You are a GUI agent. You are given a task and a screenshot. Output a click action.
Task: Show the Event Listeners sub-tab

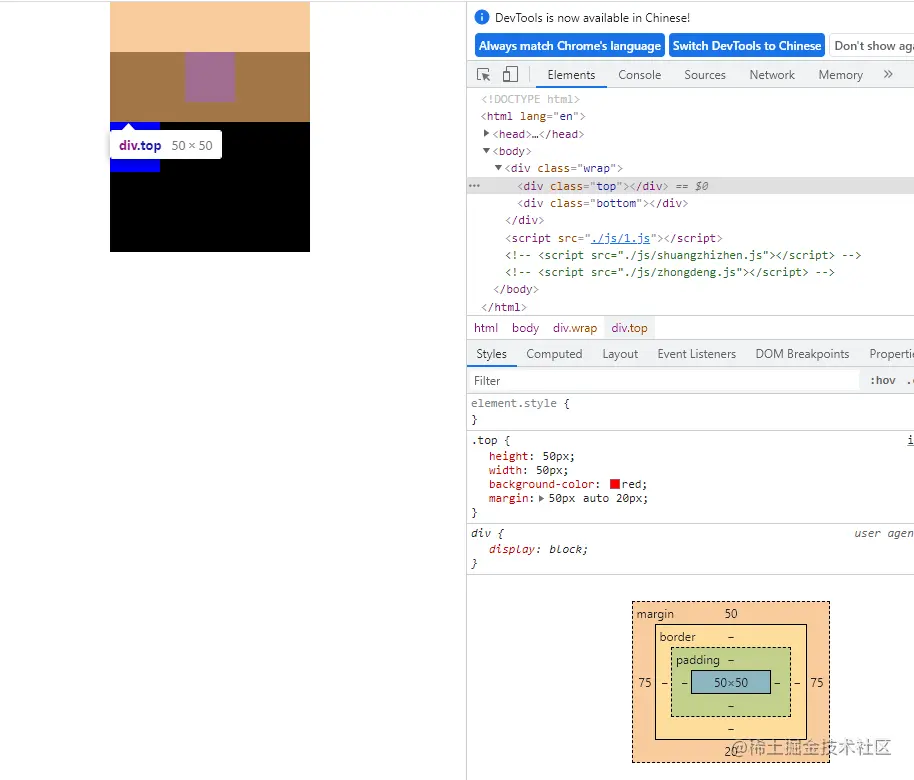(x=697, y=354)
